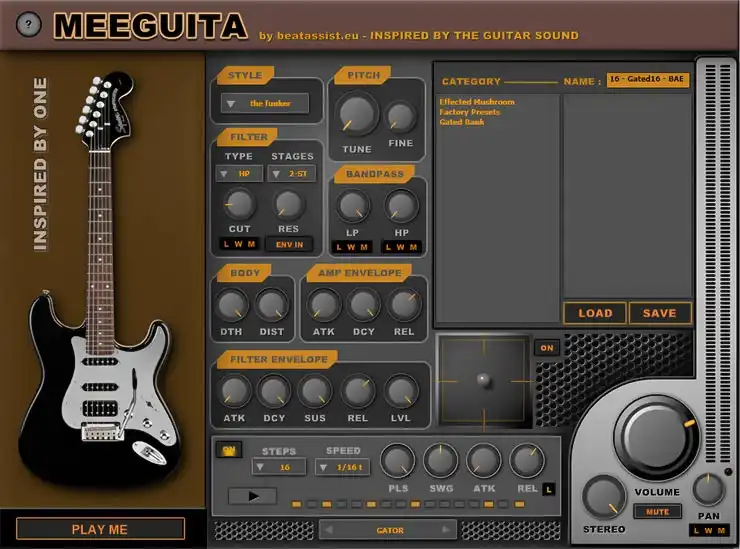Image resolution: width=740 pixels, height=549 pixels.
Task: Open the help question mark icon
Action: click(28, 24)
